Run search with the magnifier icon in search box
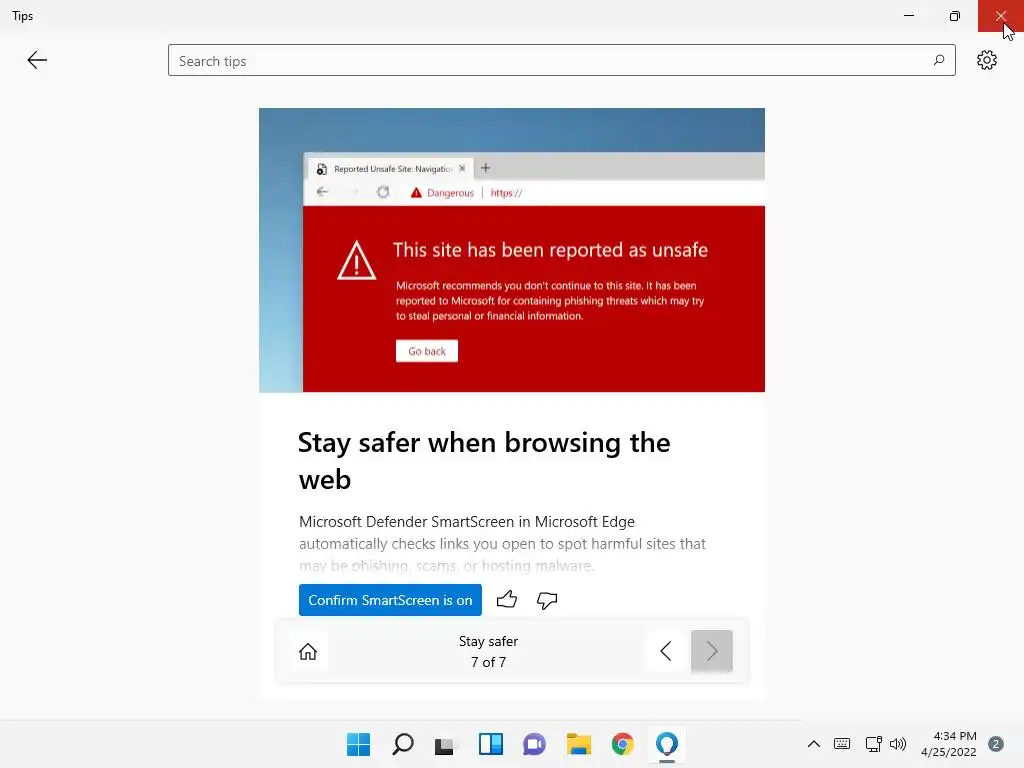This screenshot has height=768, width=1024. click(938, 60)
